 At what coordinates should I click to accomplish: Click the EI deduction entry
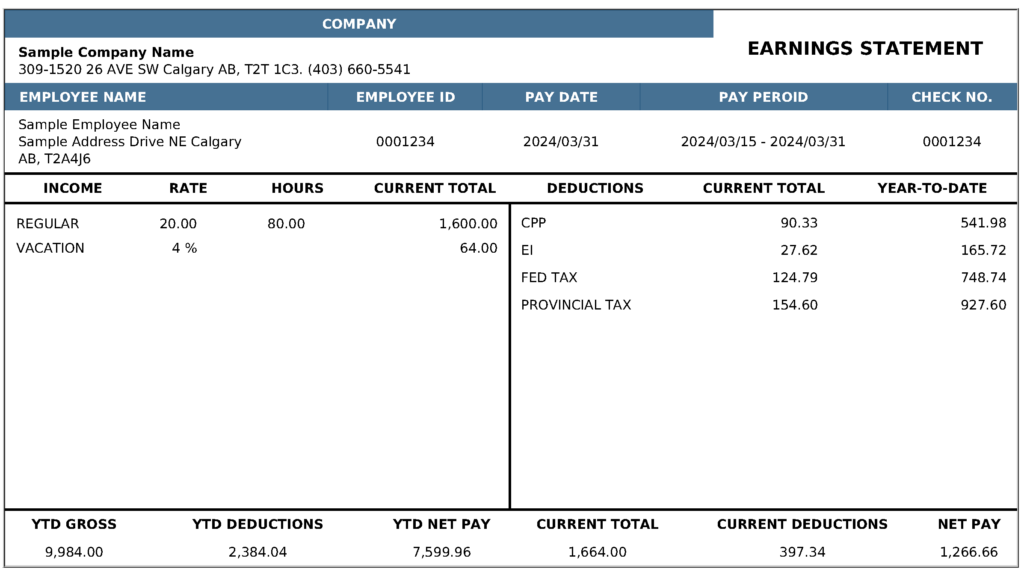[x=525, y=251]
